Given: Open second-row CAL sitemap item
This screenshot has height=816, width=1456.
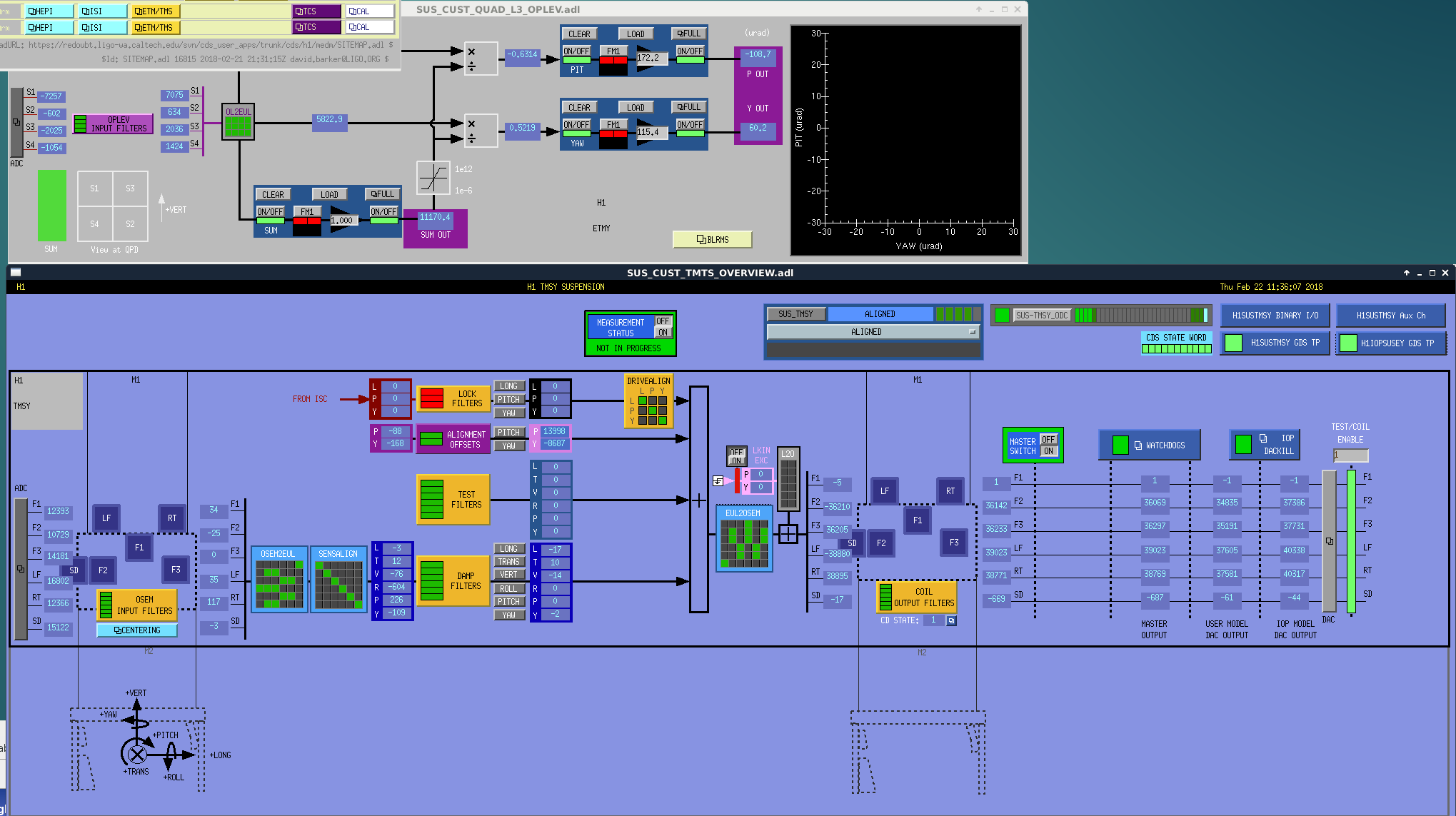Looking at the screenshot, I should [x=370, y=27].
